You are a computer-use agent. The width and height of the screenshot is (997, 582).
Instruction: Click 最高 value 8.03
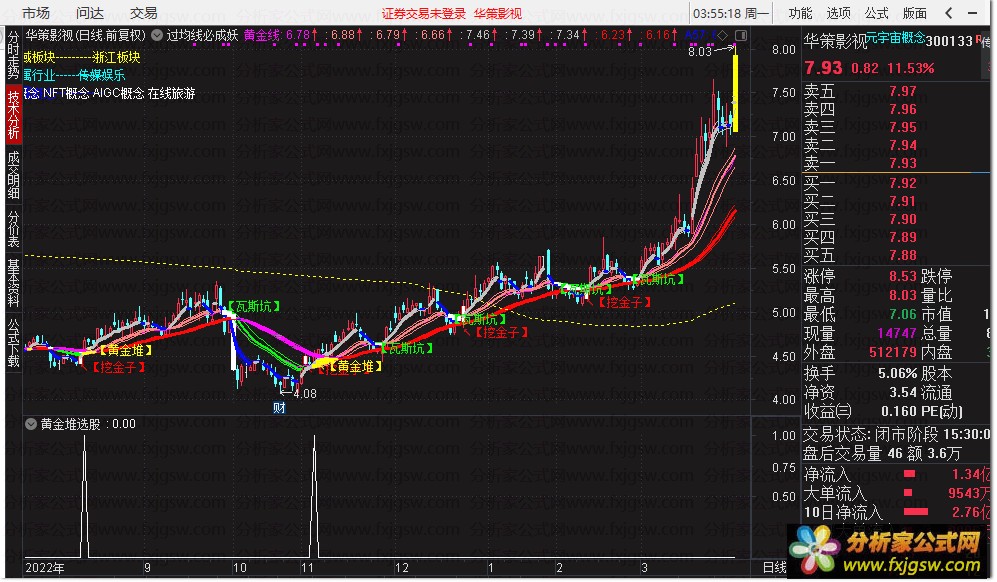903,295
